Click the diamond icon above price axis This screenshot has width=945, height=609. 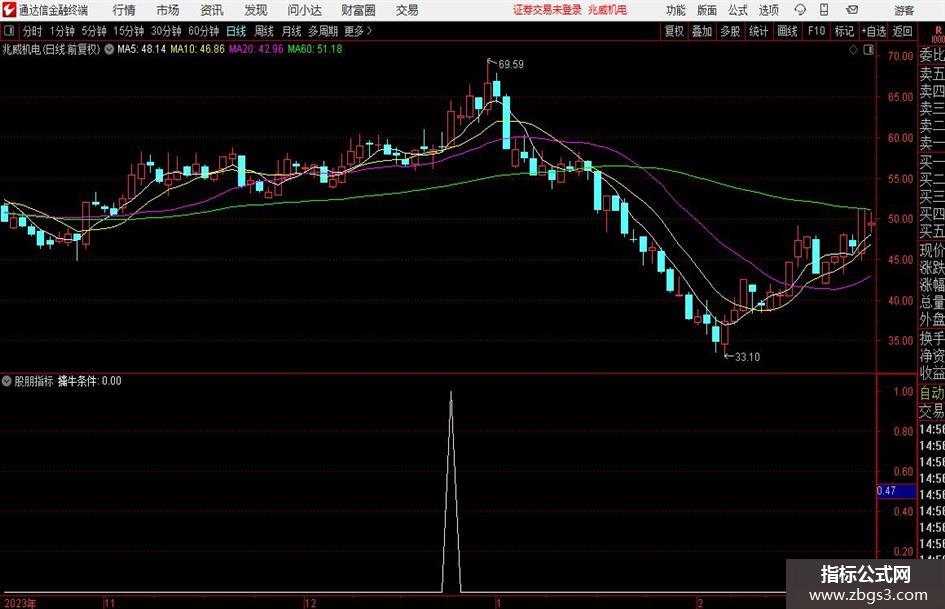coord(853,50)
